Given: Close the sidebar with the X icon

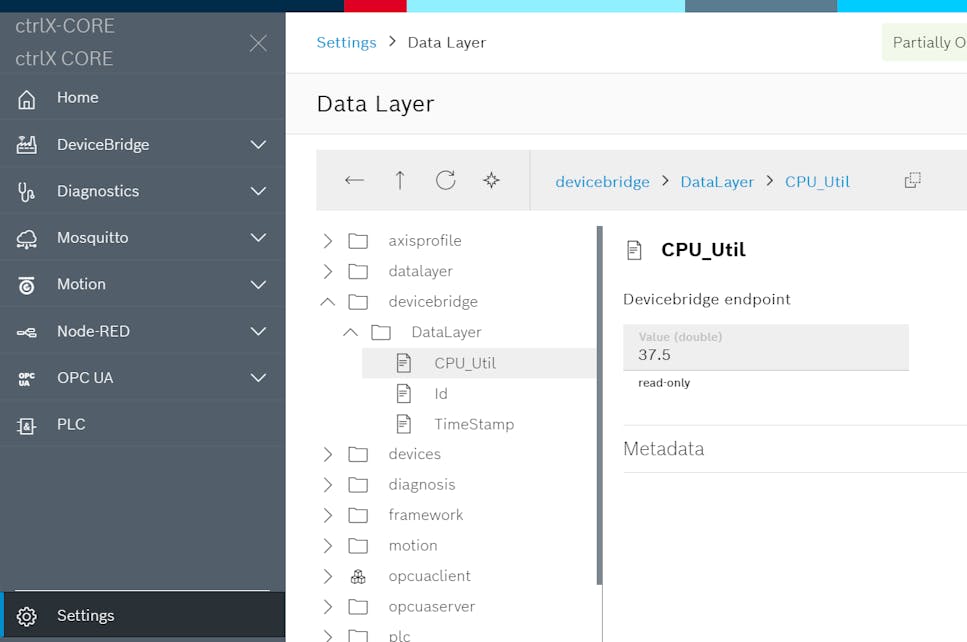Looking at the screenshot, I should [258, 43].
